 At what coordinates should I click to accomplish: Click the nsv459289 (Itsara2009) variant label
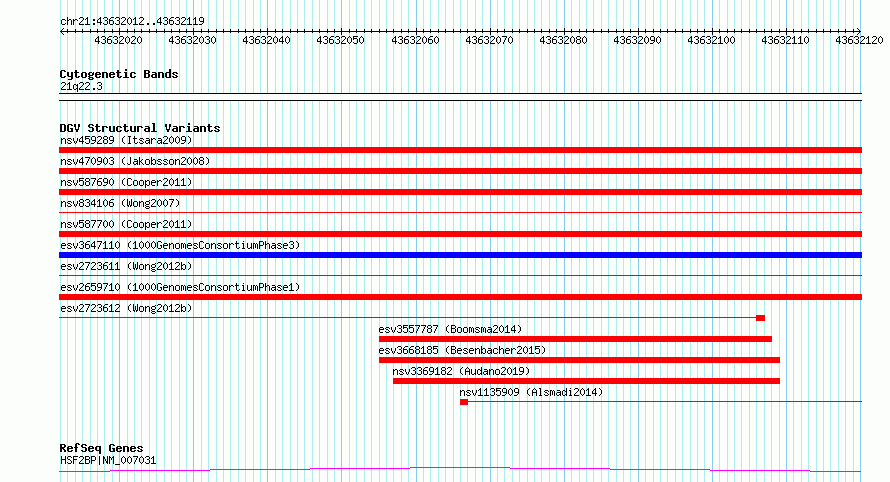[x=126, y=140]
